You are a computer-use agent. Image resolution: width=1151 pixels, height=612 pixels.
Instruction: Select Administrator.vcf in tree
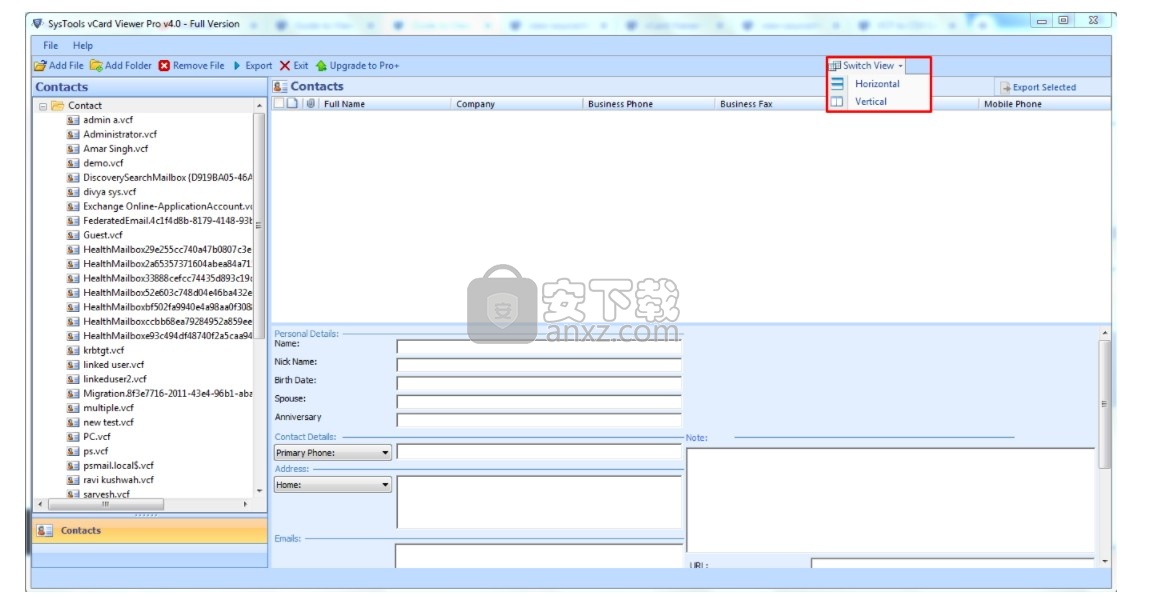tap(120, 134)
